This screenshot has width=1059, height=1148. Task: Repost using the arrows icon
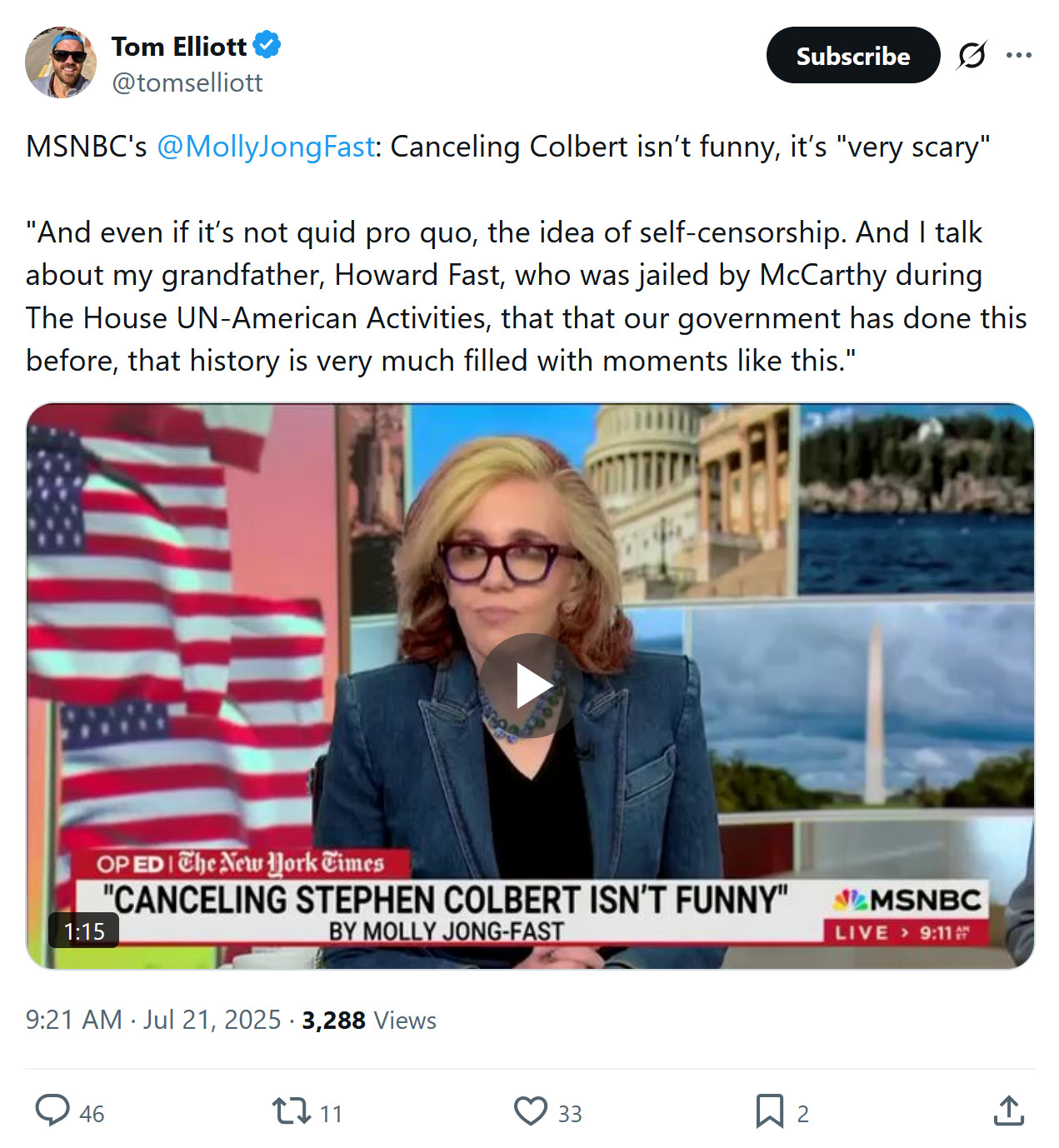pyautogui.click(x=292, y=1111)
